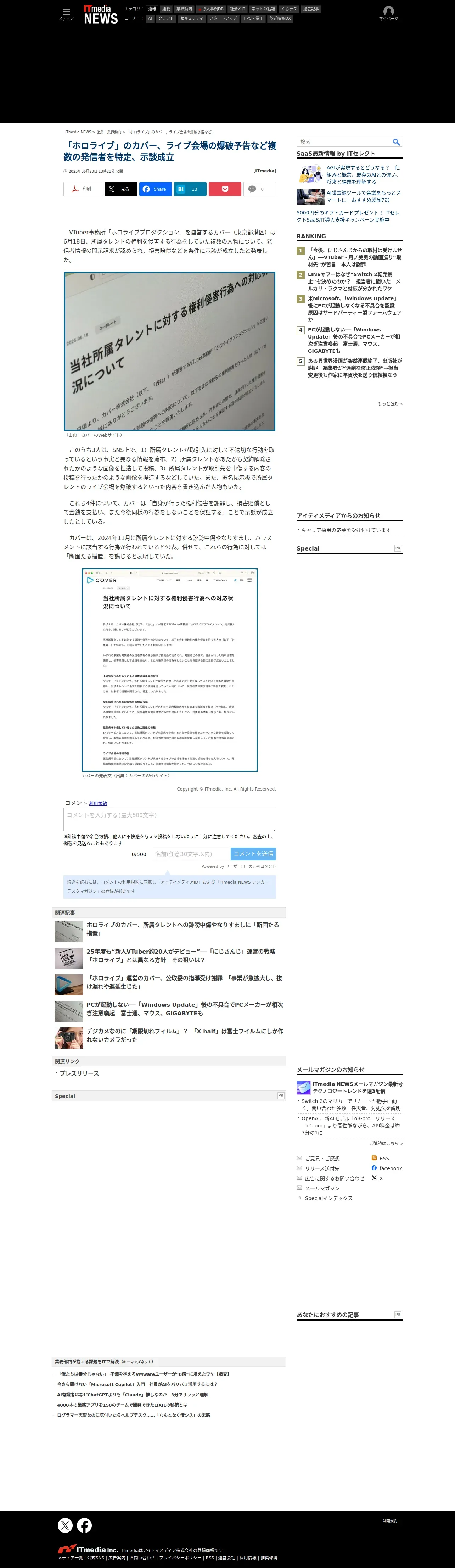Click the コメントを送信 button
Image resolution: width=455 pixels, height=1568 pixels.
click(253, 854)
